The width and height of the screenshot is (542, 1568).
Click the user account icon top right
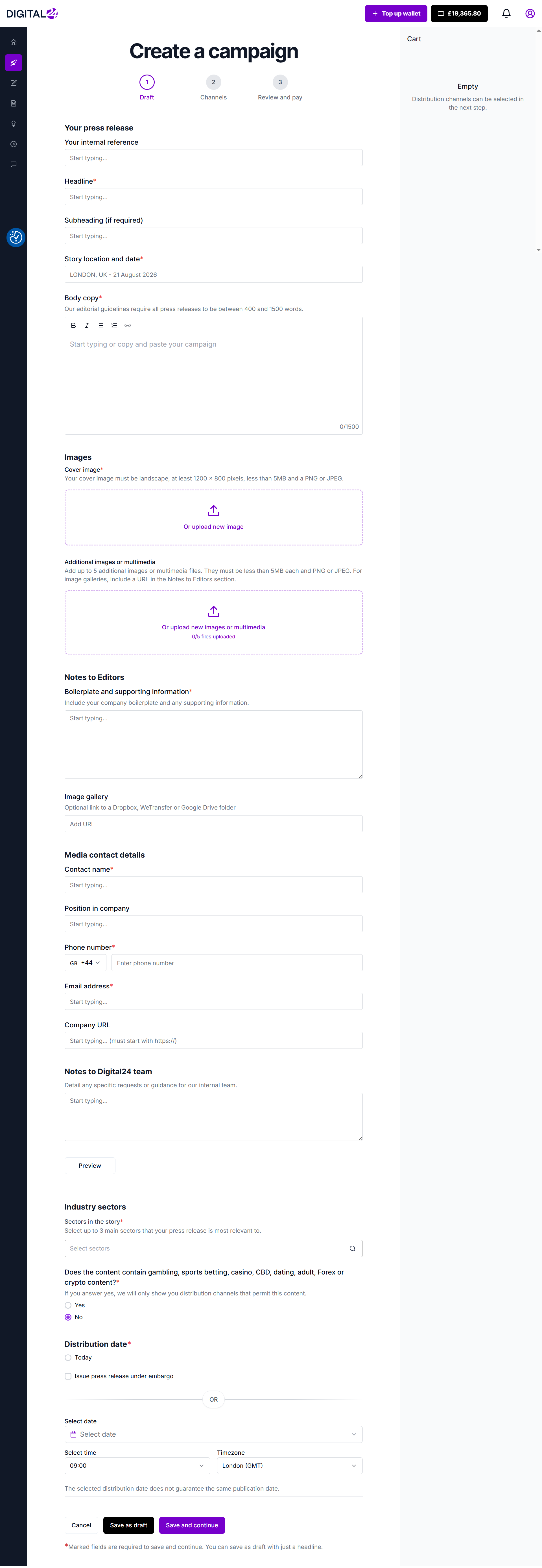coord(529,13)
